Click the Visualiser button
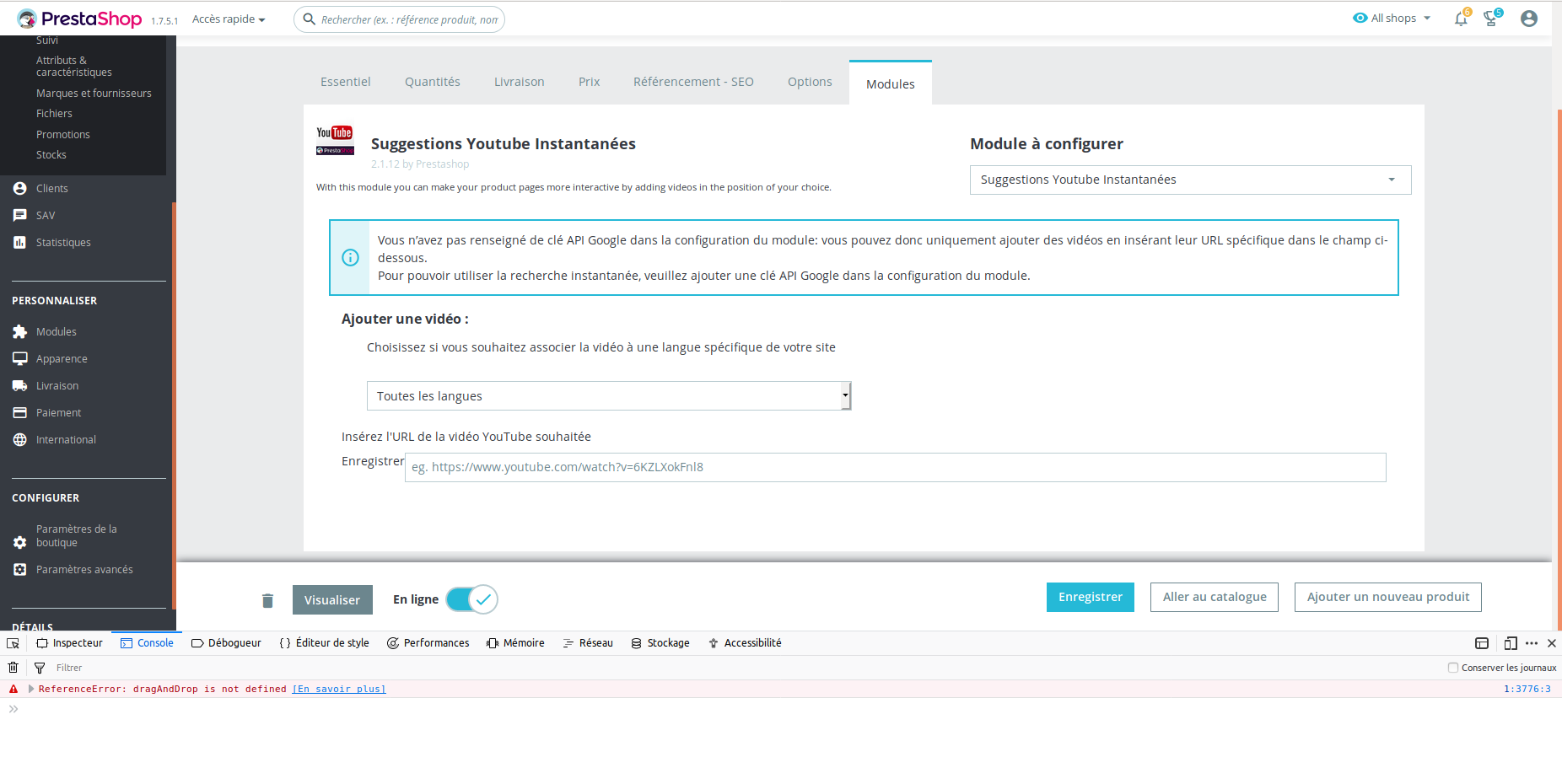Image resolution: width=1562 pixels, height=784 pixels. (332, 600)
